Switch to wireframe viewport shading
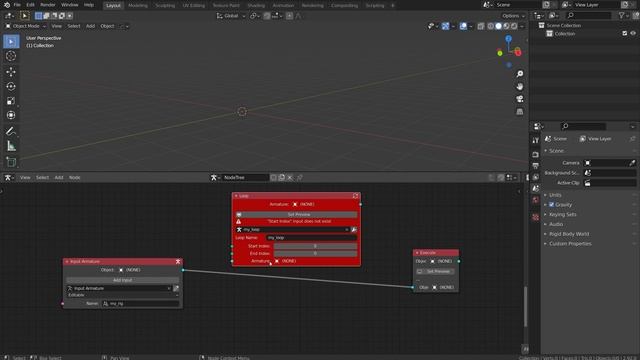 click(491, 26)
